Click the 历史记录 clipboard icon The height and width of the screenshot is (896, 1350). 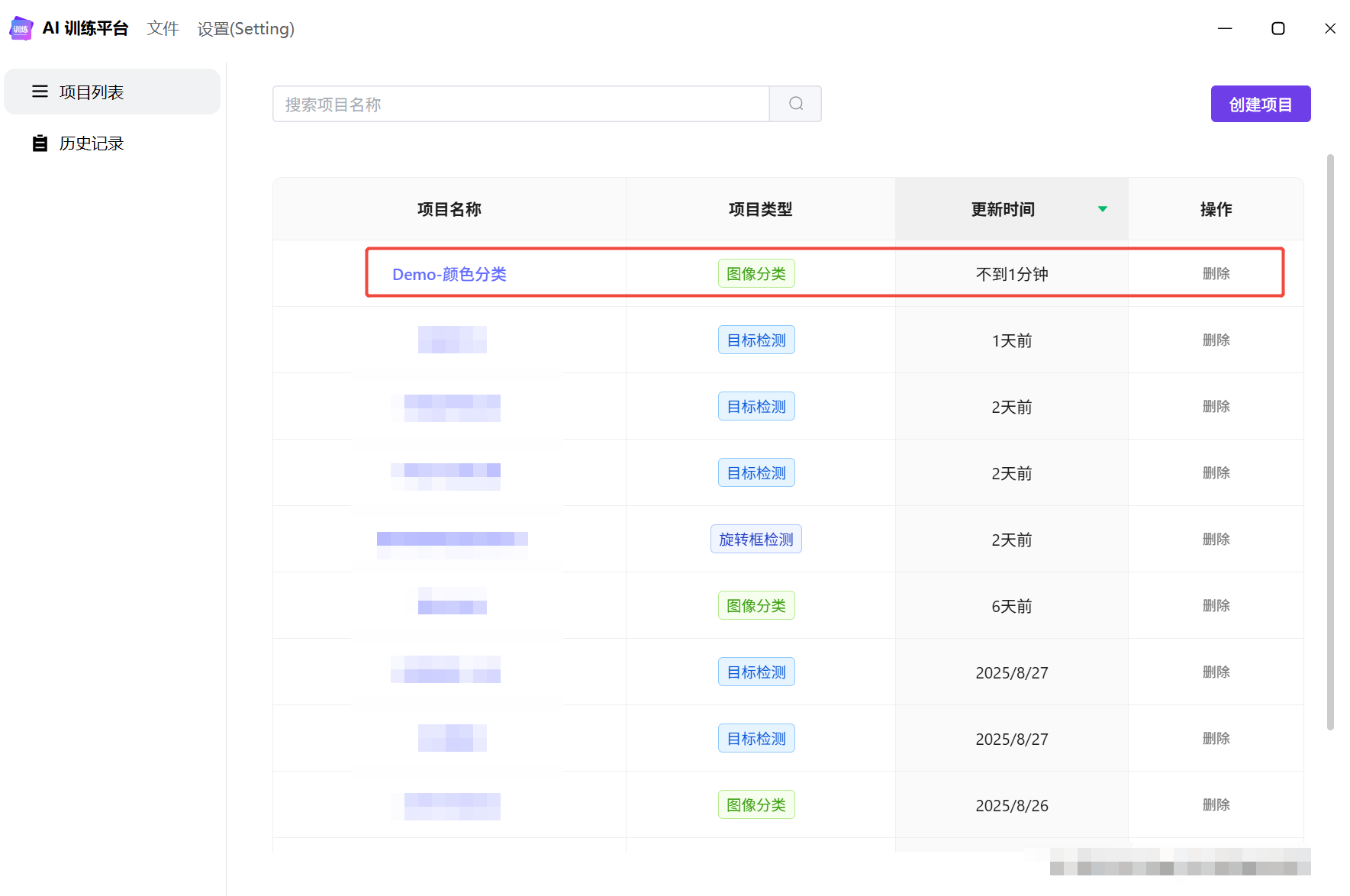40,143
